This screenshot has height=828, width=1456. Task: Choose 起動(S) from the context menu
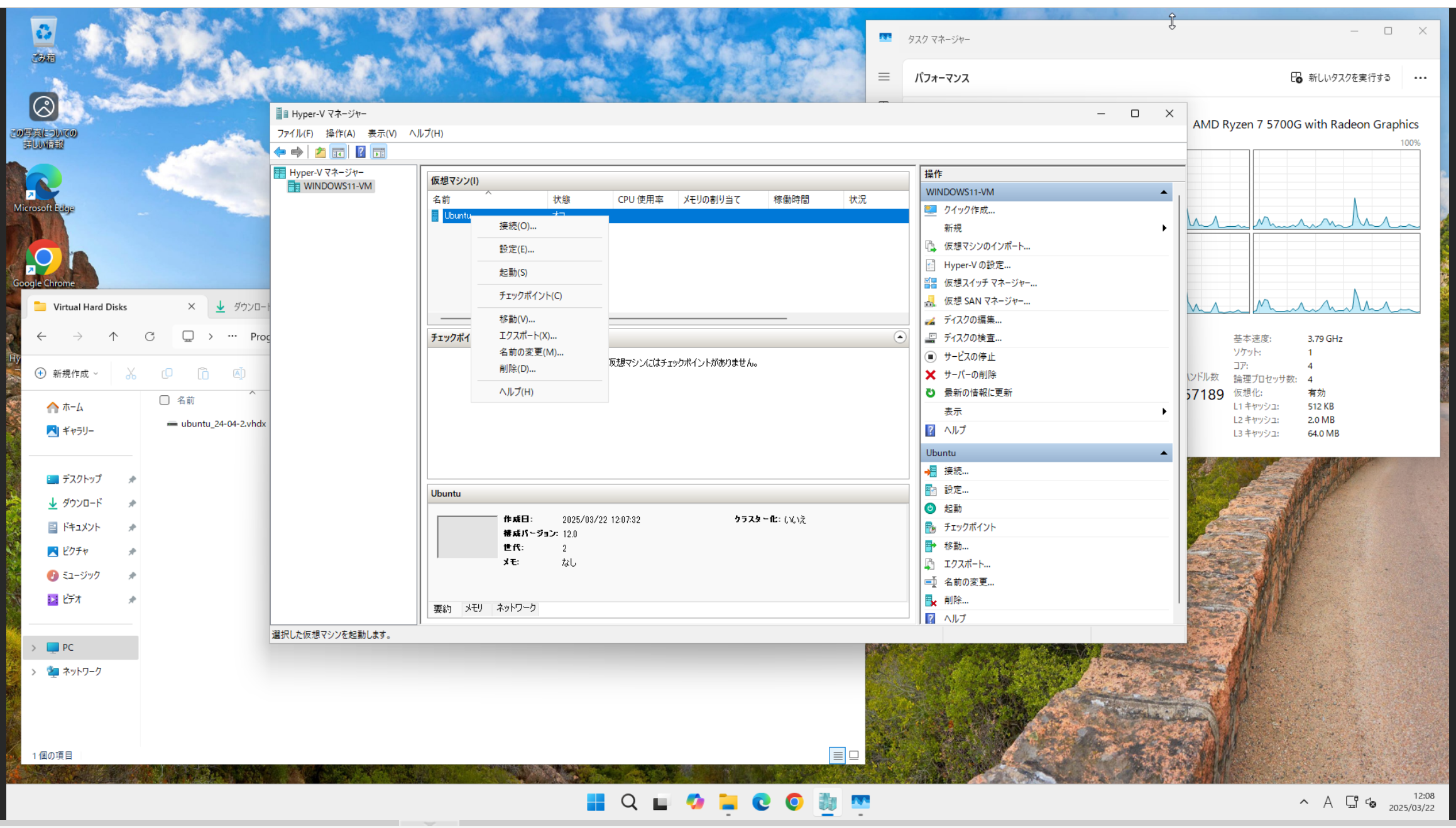point(513,272)
